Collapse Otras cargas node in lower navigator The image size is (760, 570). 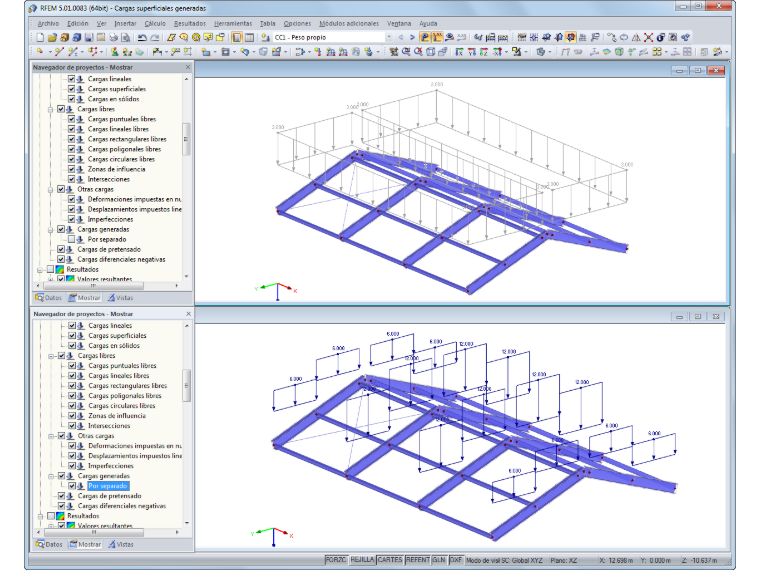51,436
